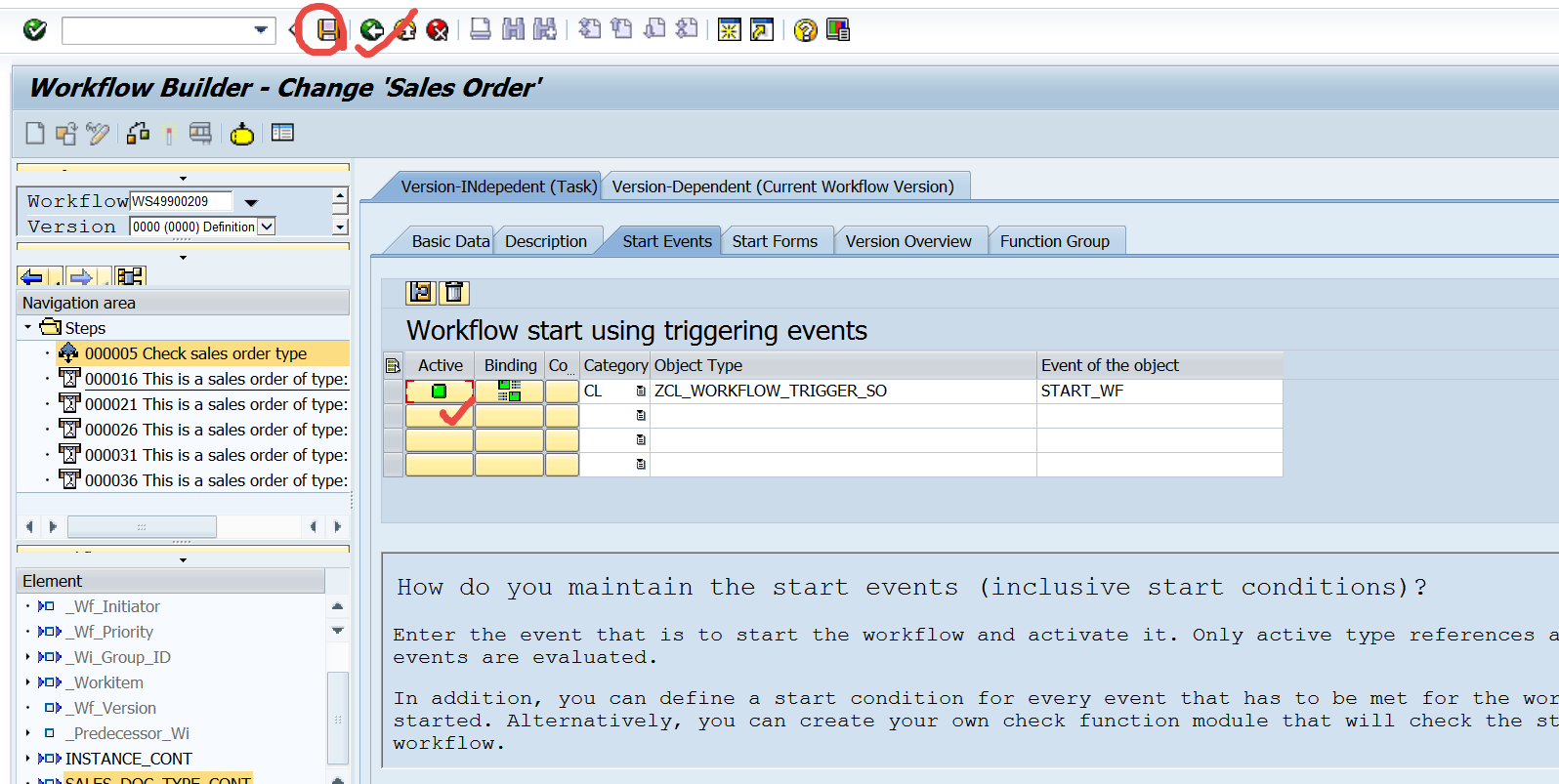Open Customize Local Layout icon
The width and height of the screenshot is (1559, 784).
point(838,30)
